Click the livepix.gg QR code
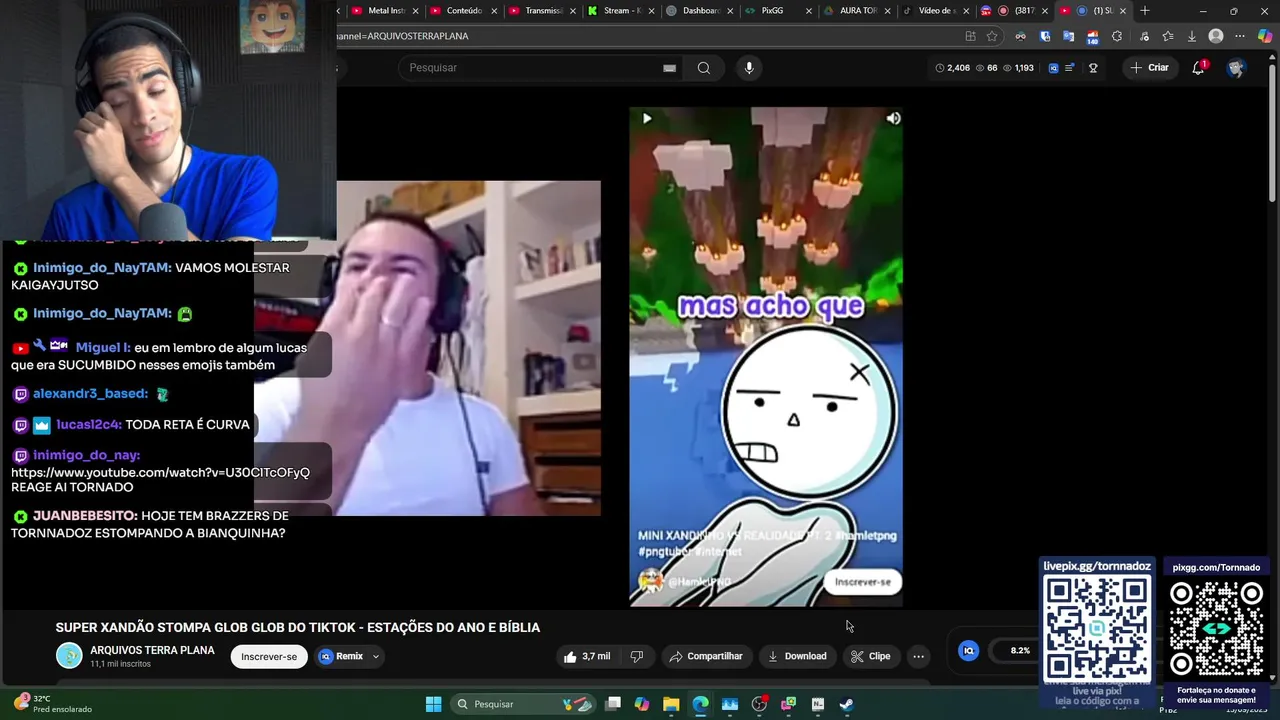This screenshot has height=720, width=1280. pyautogui.click(x=1097, y=629)
